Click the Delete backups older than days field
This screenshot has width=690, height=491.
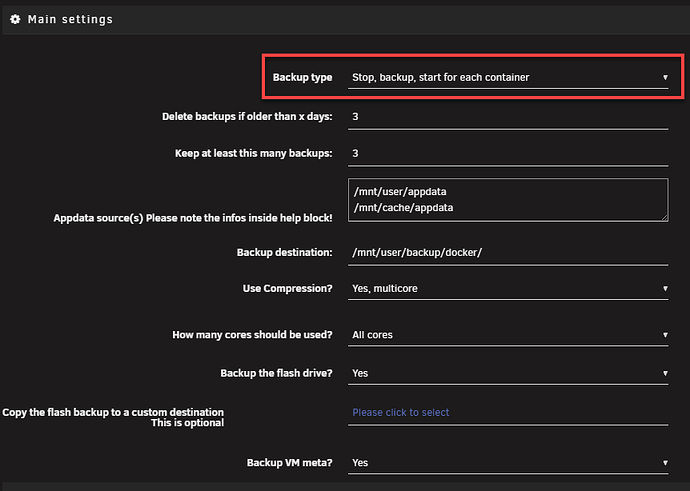(508, 117)
